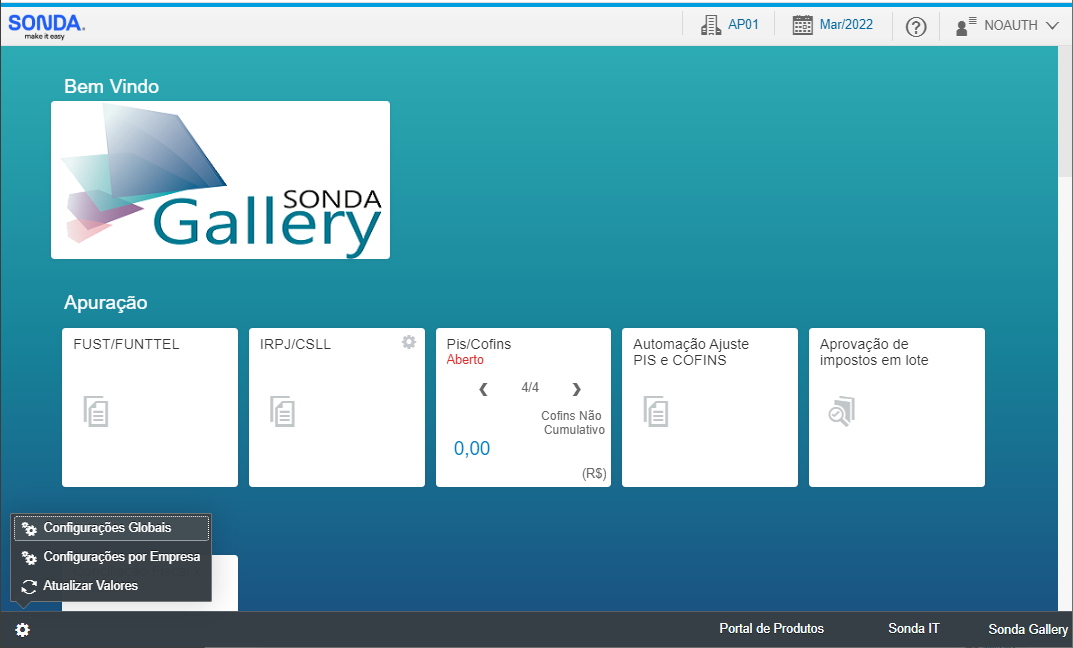Screen dimensions: 1073x648
Task: Go to next Pis/Cofins page arrow
Action: pyautogui.click(x=576, y=389)
